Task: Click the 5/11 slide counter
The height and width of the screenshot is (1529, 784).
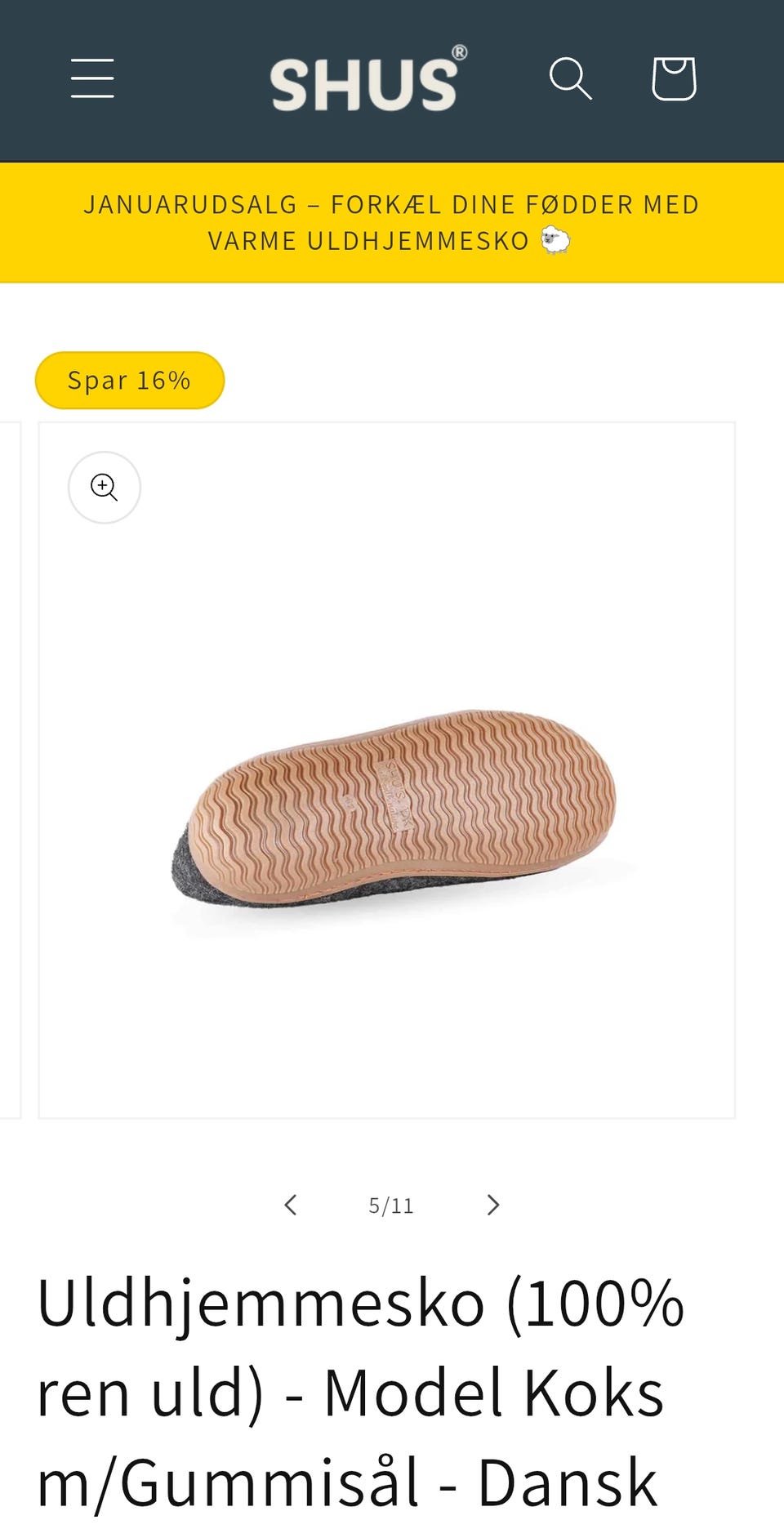Action: pyautogui.click(x=391, y=1206)
